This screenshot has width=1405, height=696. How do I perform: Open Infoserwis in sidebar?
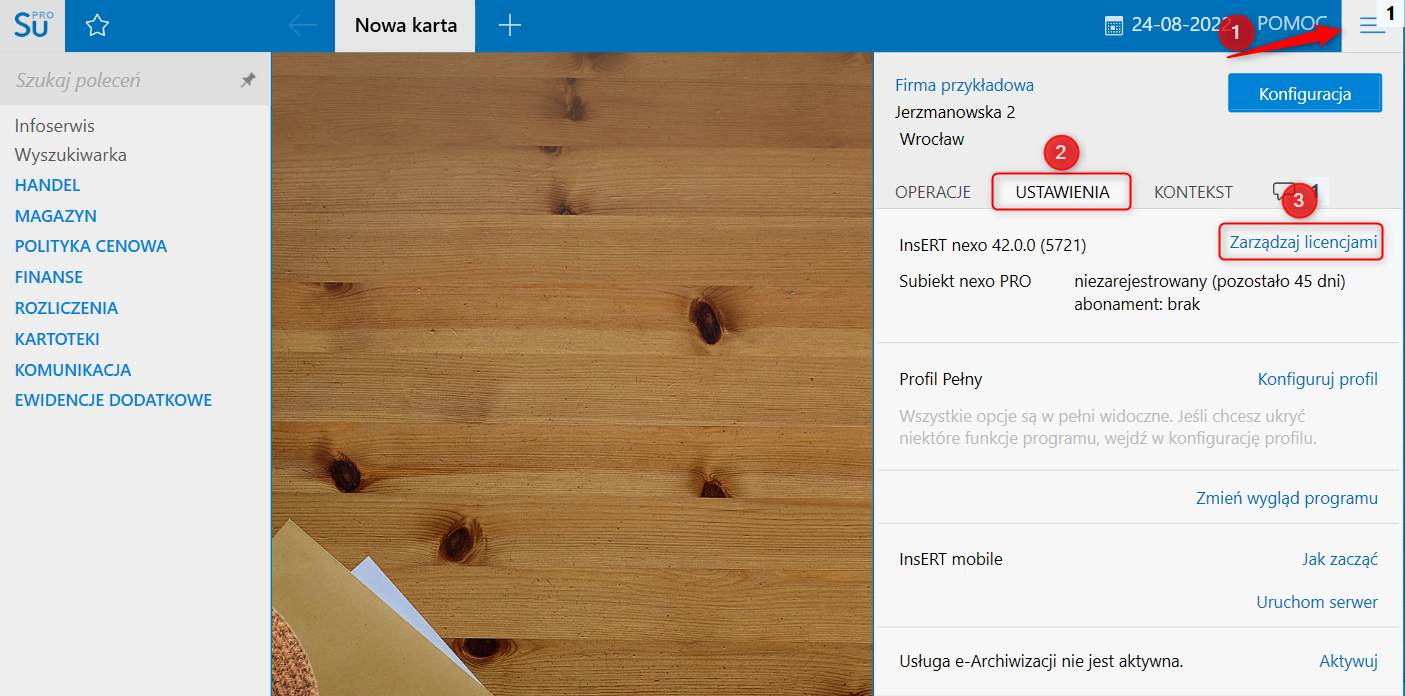pyautogui.click(x=55, y=126)
